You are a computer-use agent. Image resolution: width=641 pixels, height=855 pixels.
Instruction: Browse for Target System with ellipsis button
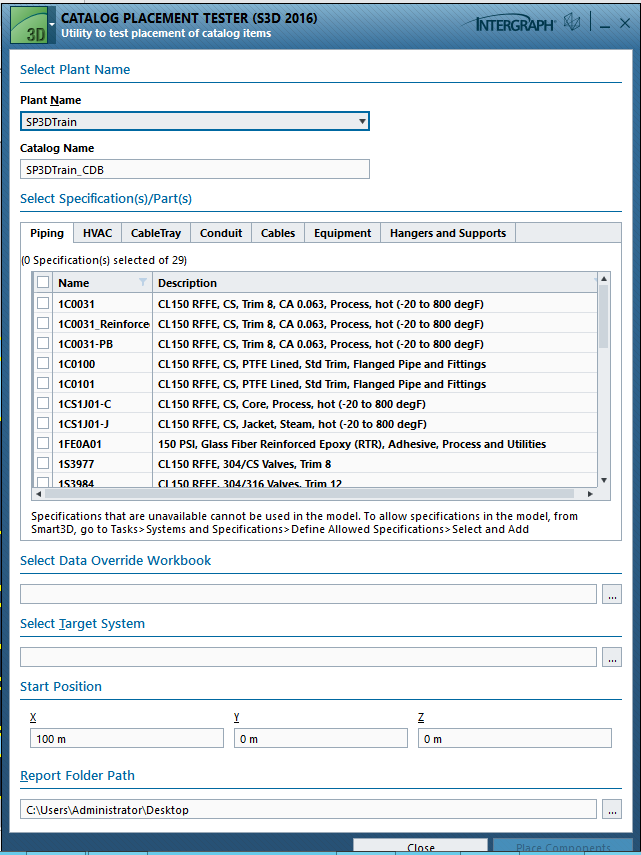point(612,657)
